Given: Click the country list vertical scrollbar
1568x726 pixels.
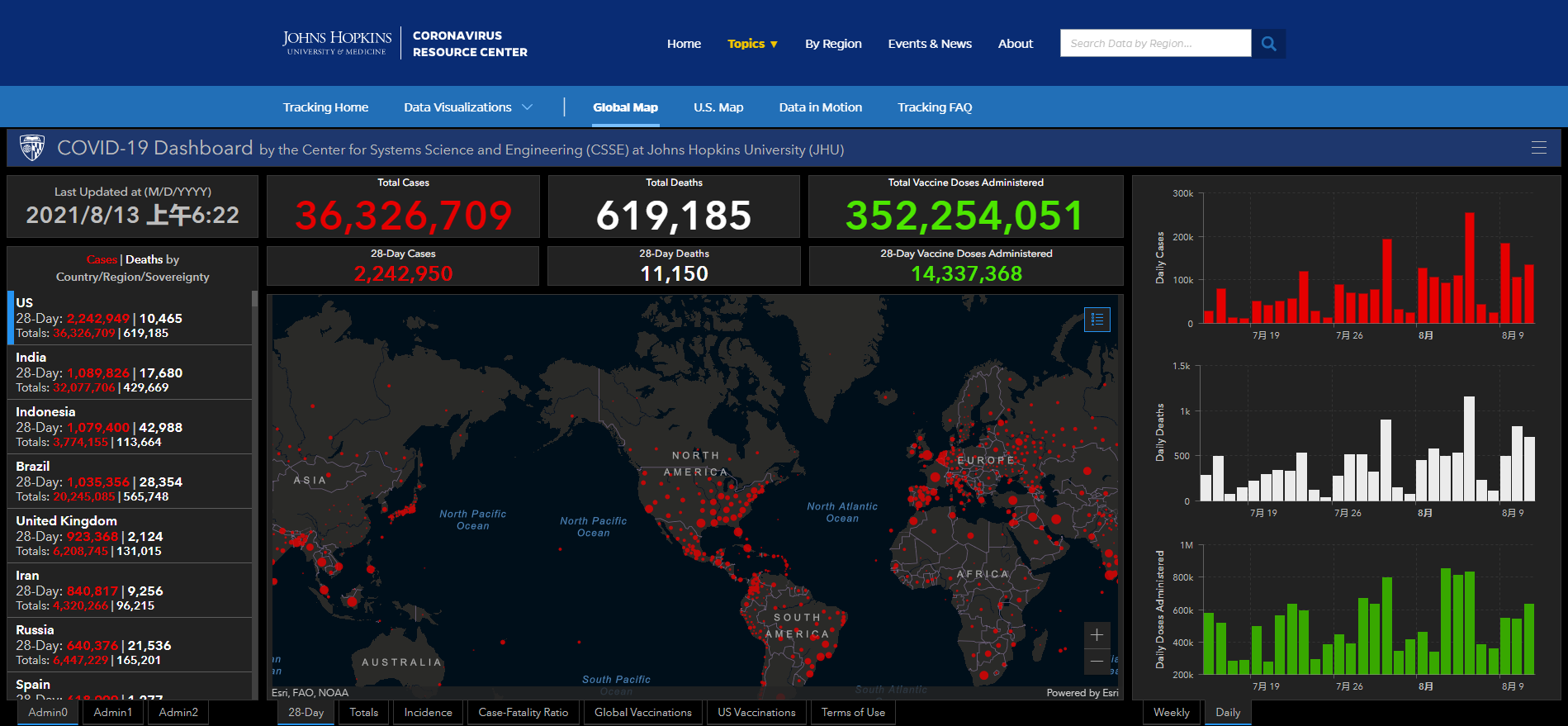Looking at the screenshot, I should [254, 494].
